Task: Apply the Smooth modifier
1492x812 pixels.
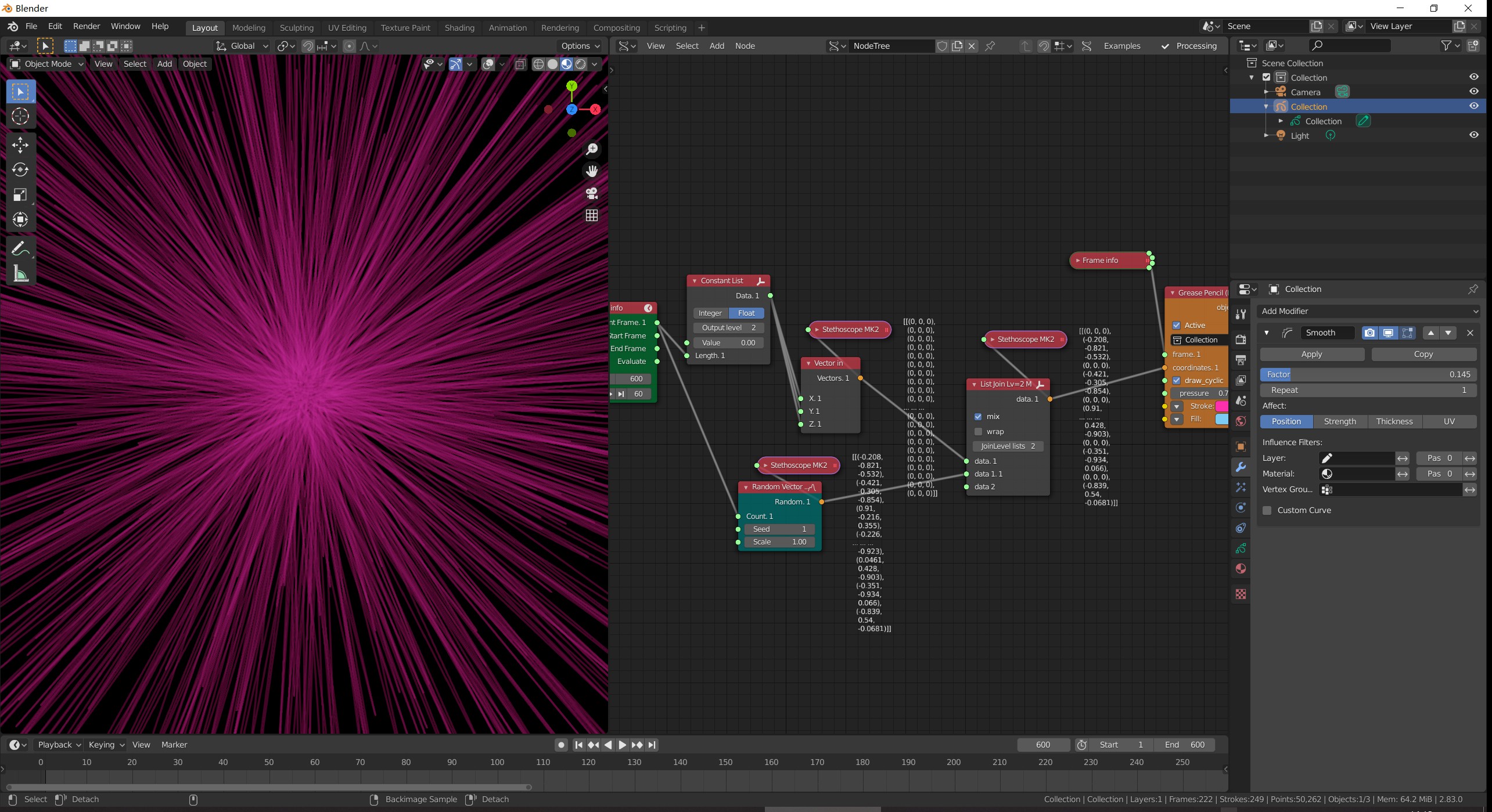Action: tap(1311, 354)
